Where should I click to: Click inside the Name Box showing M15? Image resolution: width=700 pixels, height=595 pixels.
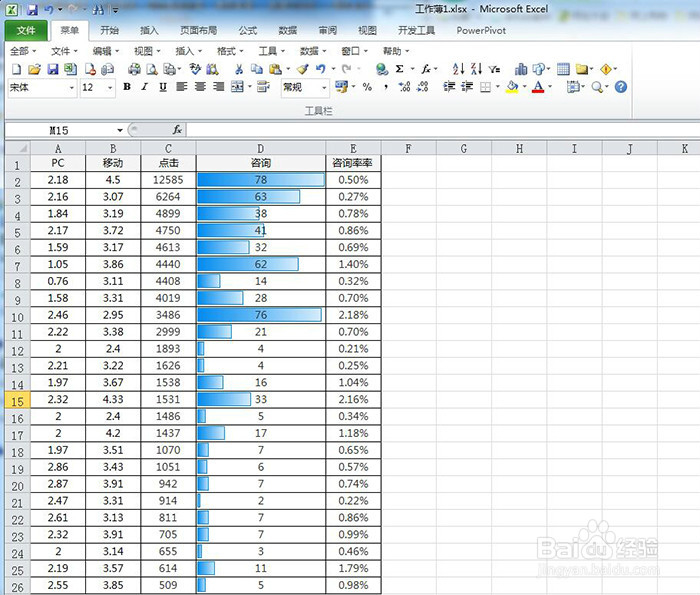[59, 130]
